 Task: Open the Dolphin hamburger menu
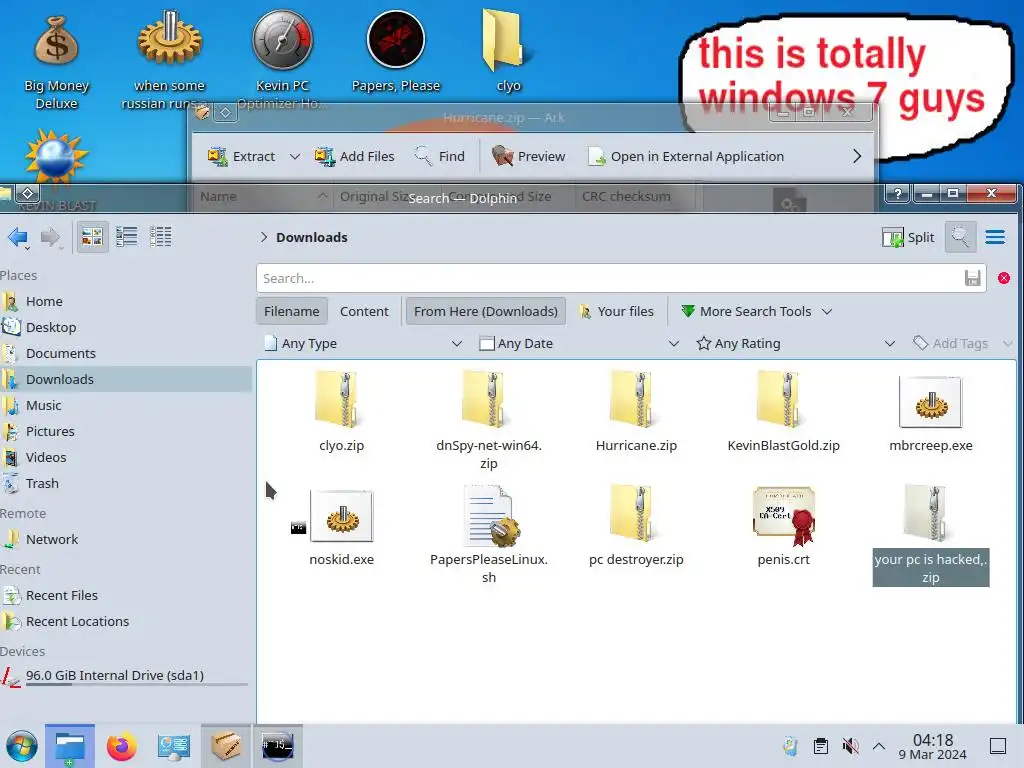pyautogui.click(x=995, y=238)
